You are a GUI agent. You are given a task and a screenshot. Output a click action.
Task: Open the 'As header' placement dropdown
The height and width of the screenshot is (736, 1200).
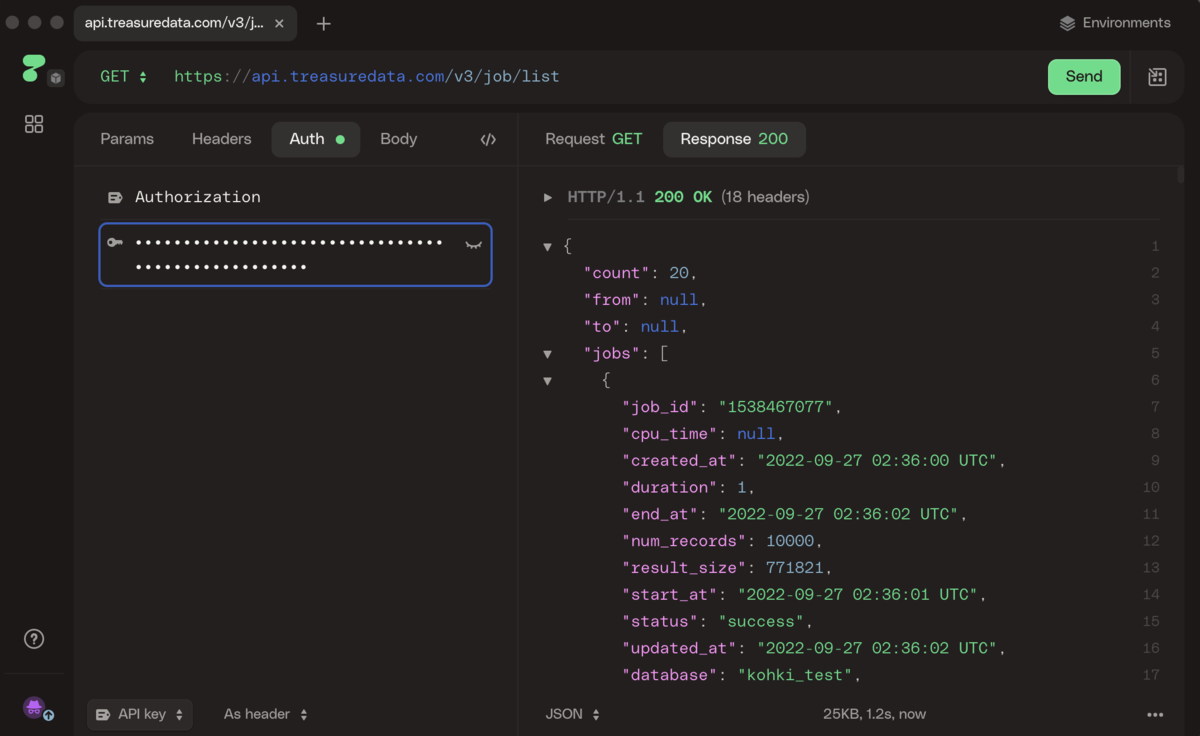[263, 713]
